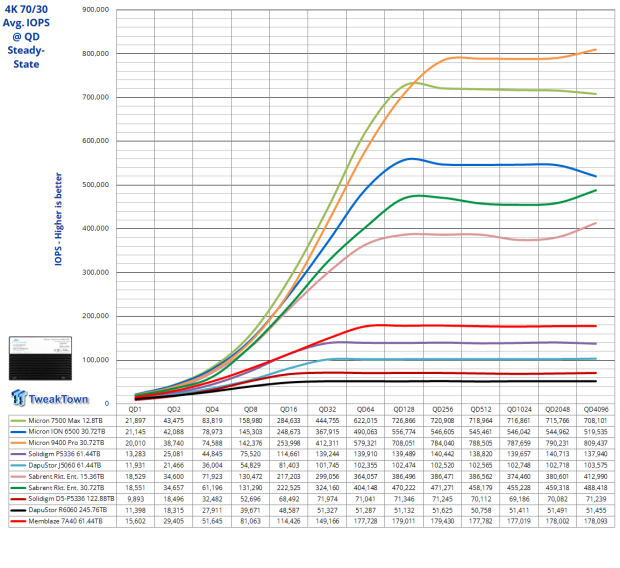Click the 'QD2048' column header
Viewport: 620px width, 568px height.
[x=558, y=409]
